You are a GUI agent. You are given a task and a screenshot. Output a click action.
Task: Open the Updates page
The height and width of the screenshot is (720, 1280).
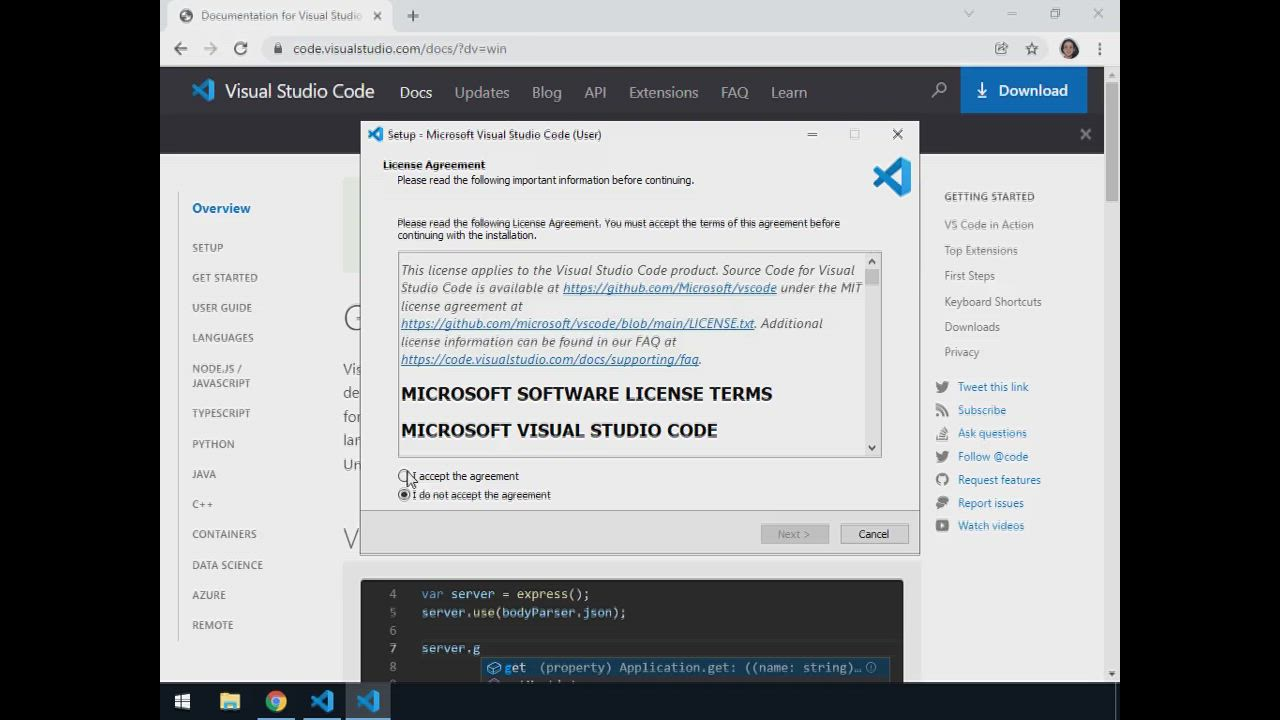click(x=482, y=92)
